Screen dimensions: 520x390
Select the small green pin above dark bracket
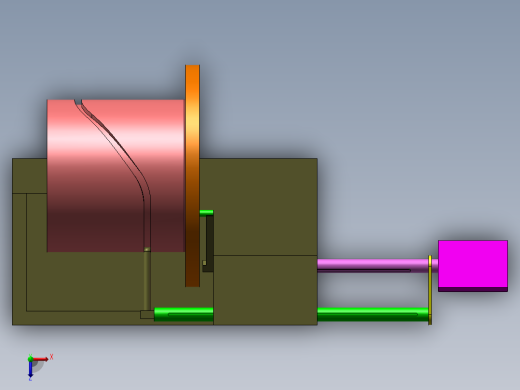pos(207,213)
